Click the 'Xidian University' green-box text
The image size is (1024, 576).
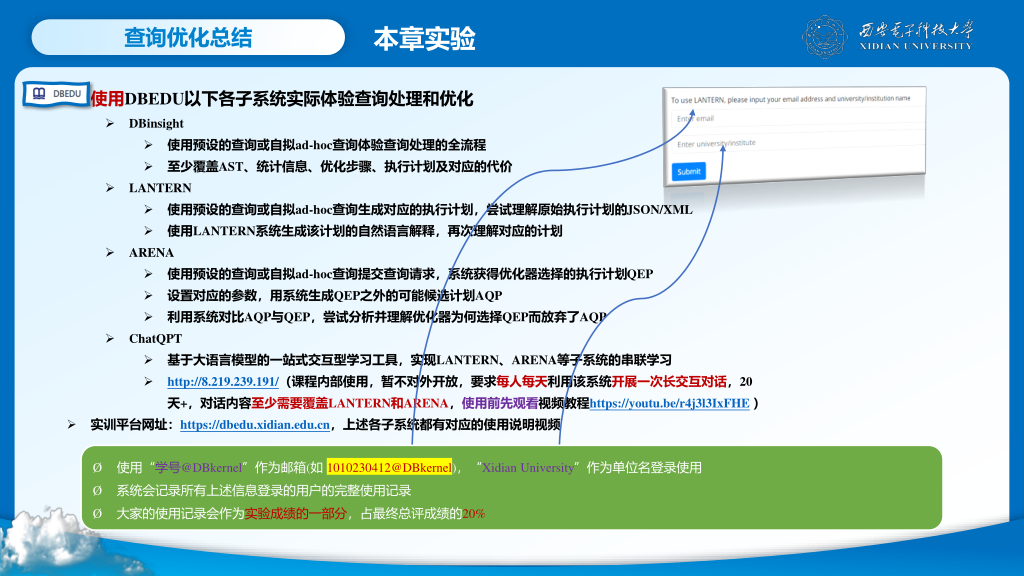(528, 468)
